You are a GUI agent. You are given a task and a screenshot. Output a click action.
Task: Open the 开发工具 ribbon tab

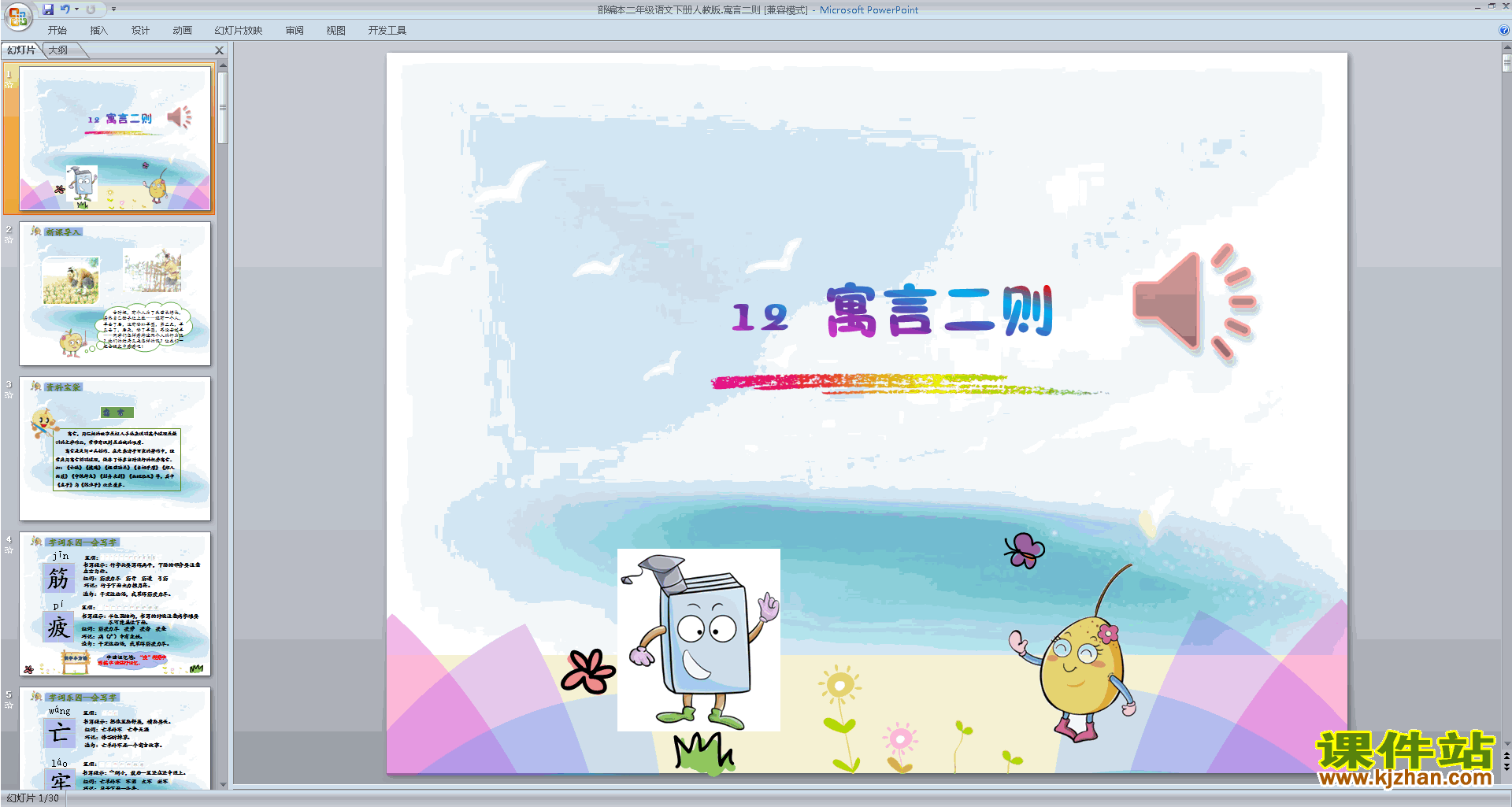(387, 31)
